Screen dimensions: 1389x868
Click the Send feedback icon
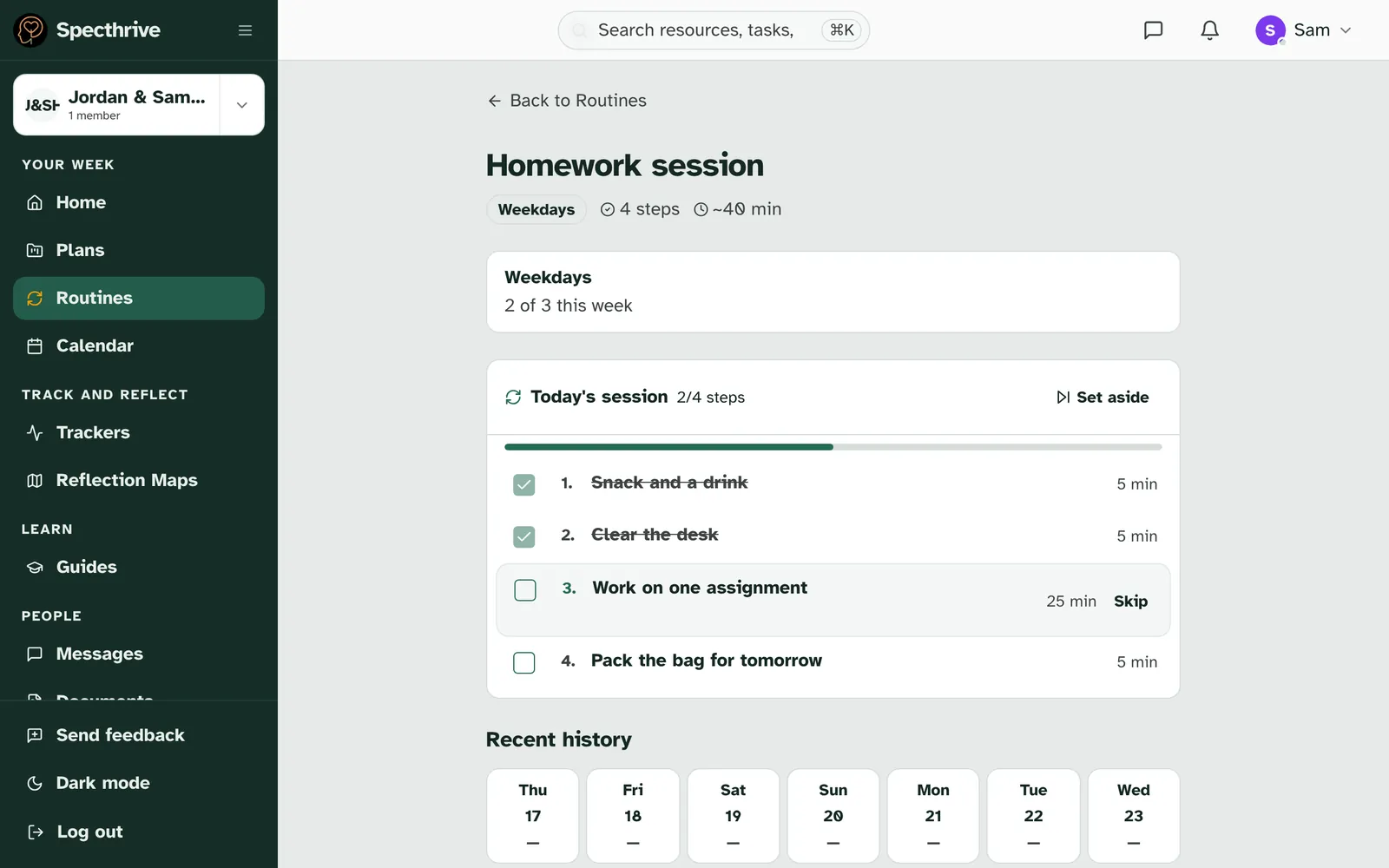coord(35,735)
